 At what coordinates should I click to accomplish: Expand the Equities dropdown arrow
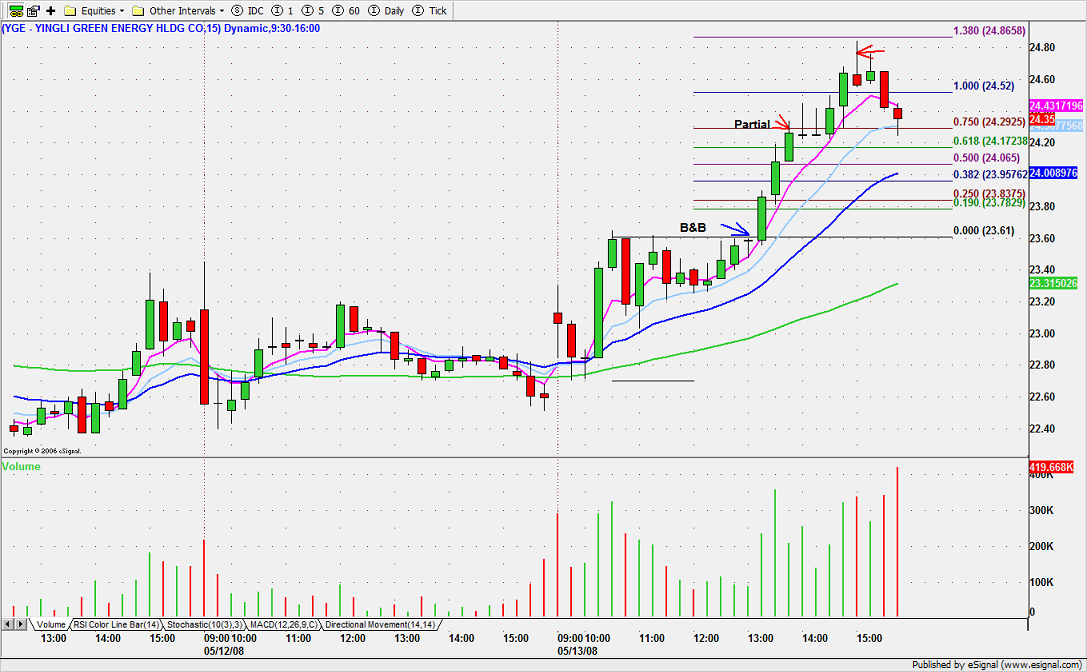click(121, 10)
